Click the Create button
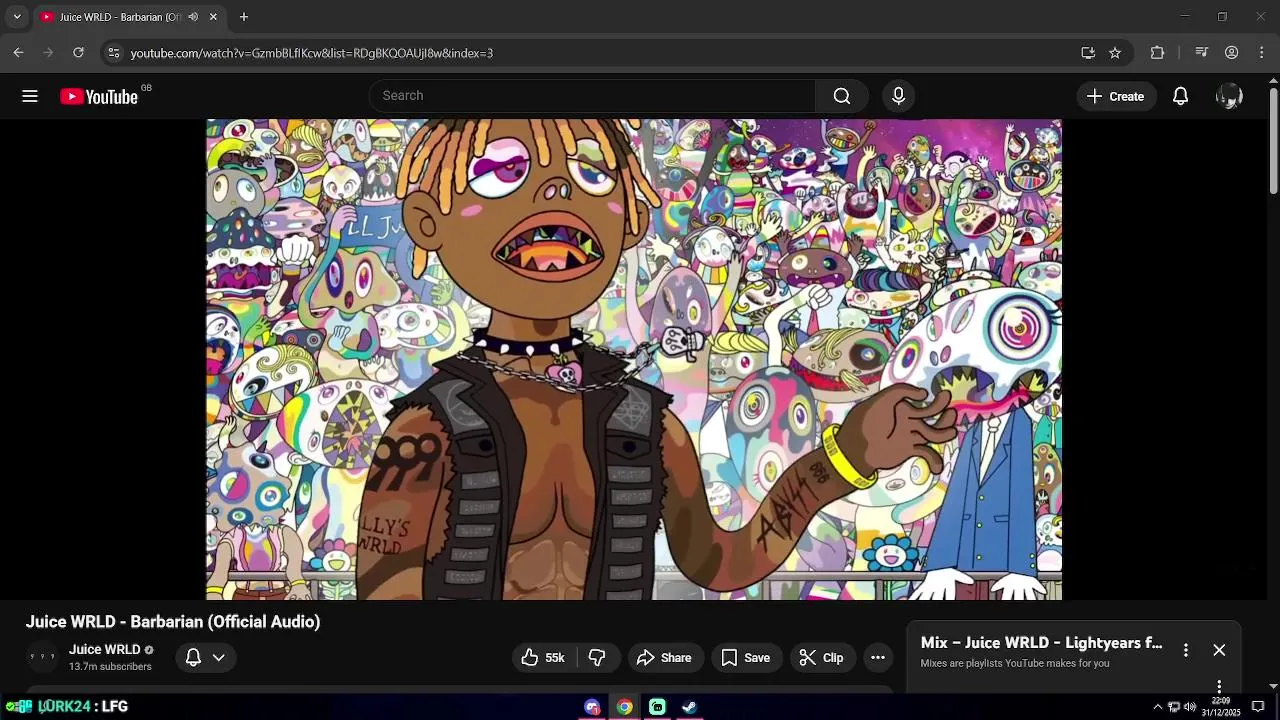Viewport: 1280px width, 720px height. click(1115, 96)
